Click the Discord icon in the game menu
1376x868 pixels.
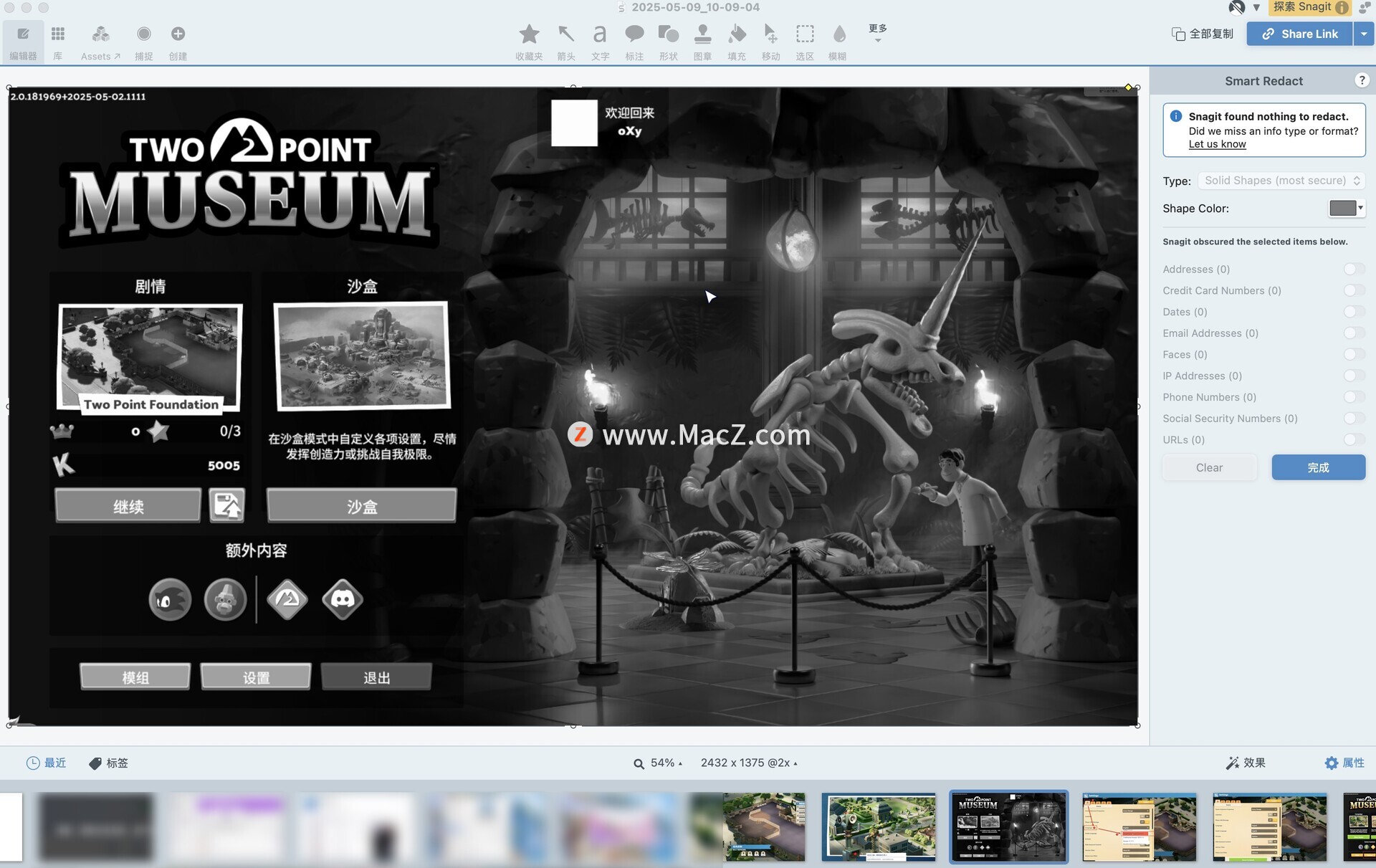coord(343,599)
